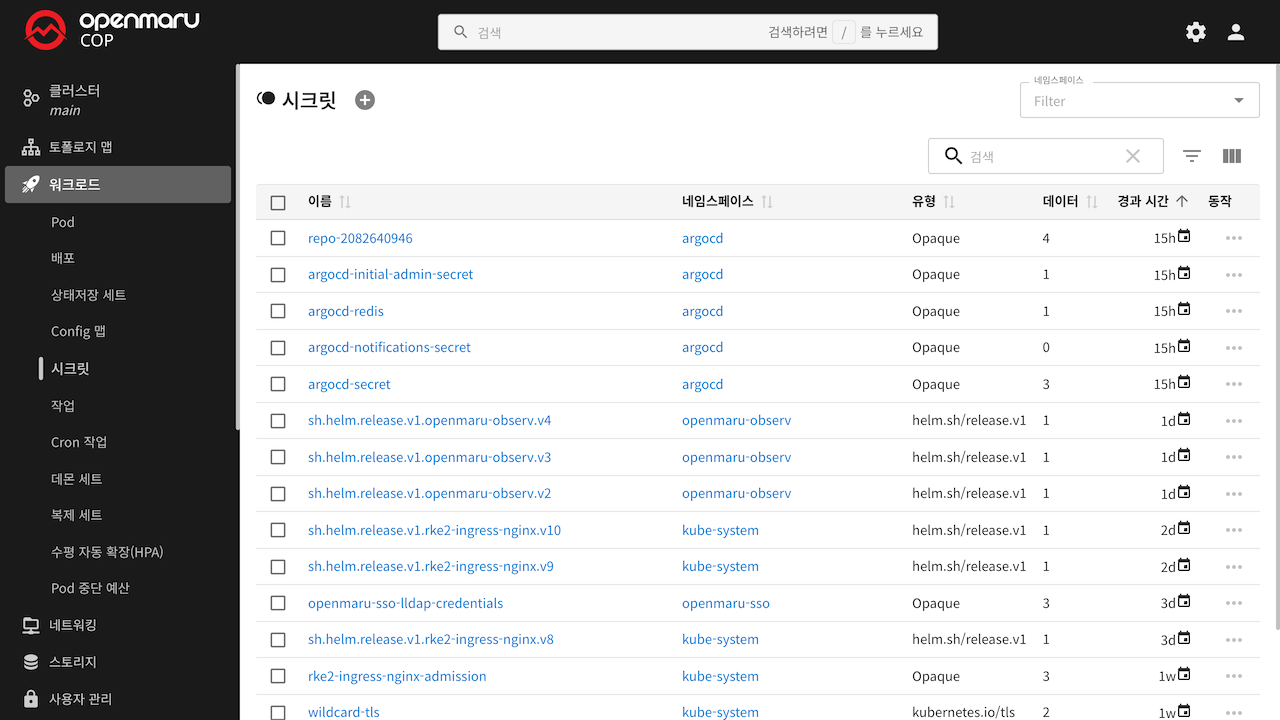
Task: Check the argocd-secret row checkbox
Action: pos(278,384)
